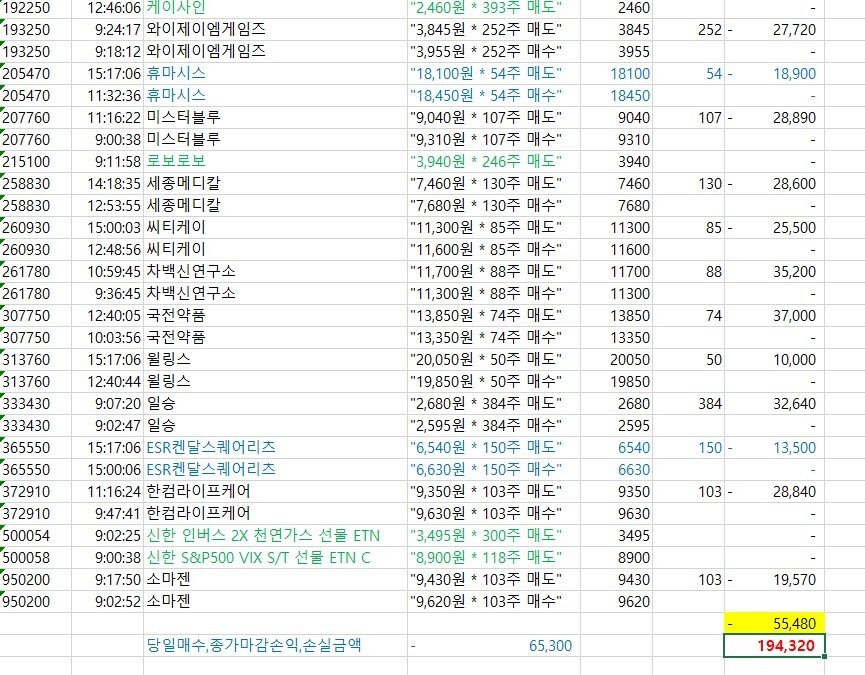Screen dimensions: 865x675
Task: Select 소마젠 cell at 9:17:50
Action: tap(275, 580)
